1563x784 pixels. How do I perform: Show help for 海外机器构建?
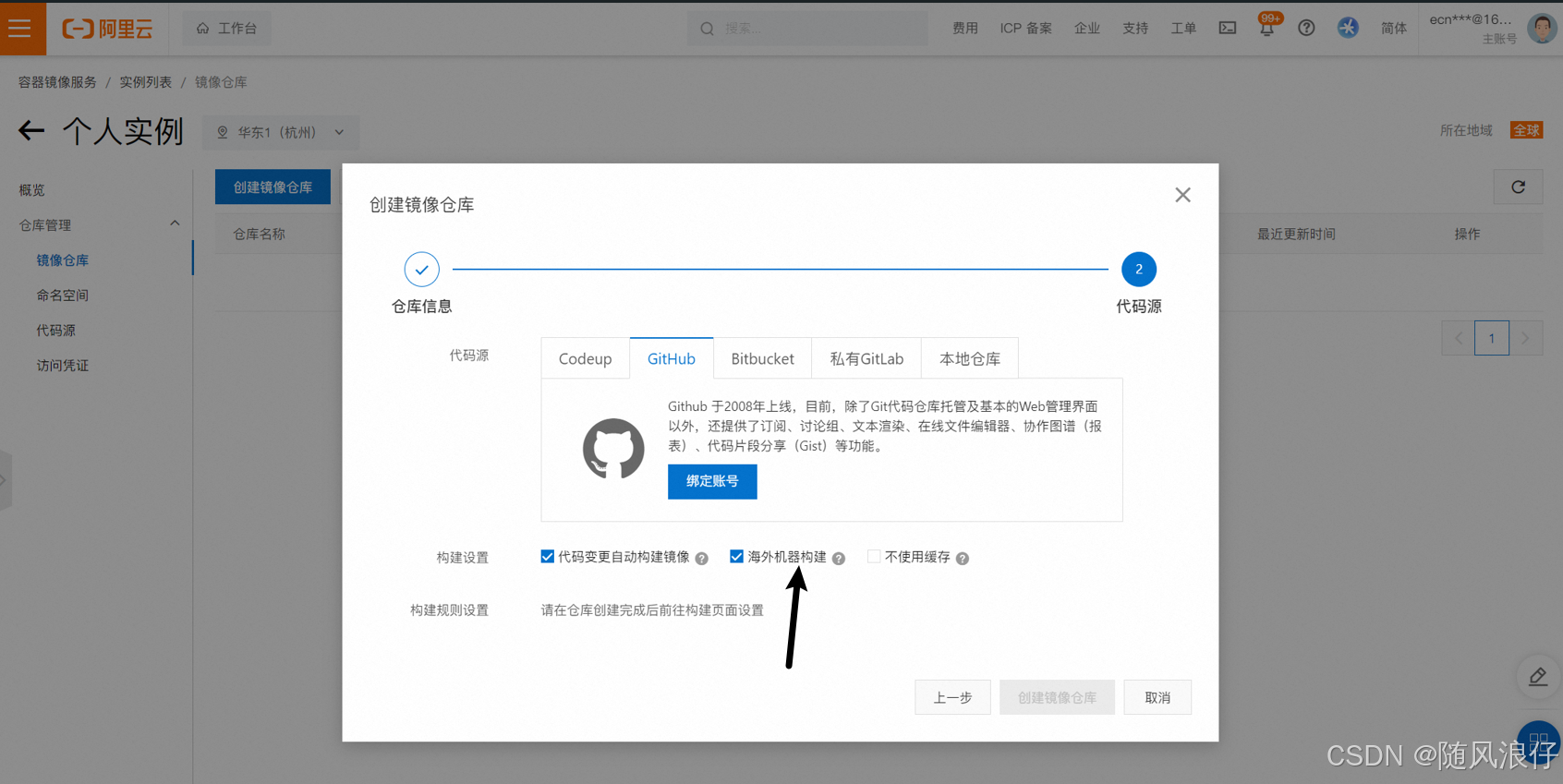[839, 559]
